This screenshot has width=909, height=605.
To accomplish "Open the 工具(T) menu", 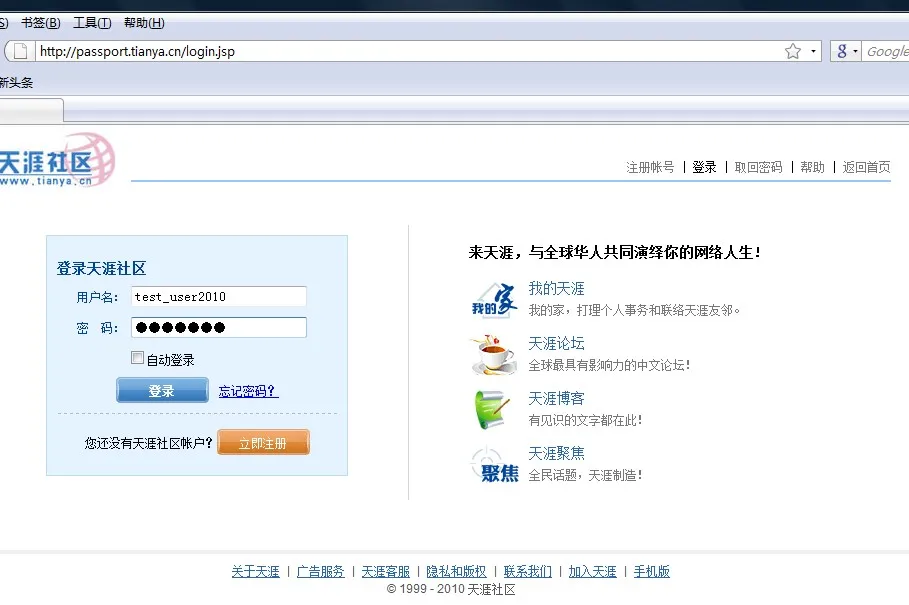I will 92,23.
